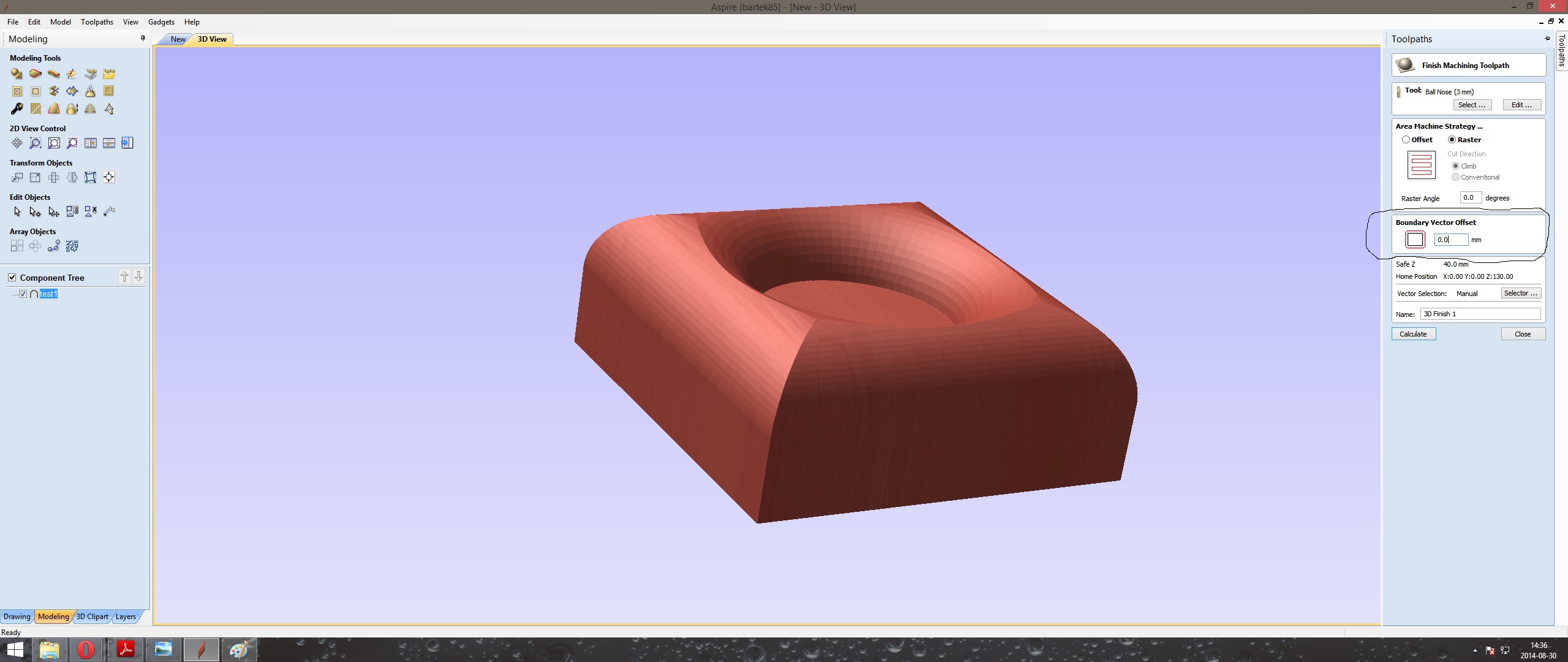1568x662 pixels.
Task: Click the Zoom to Fit icon
Action: pyautogui.click(x=53, y=143)
